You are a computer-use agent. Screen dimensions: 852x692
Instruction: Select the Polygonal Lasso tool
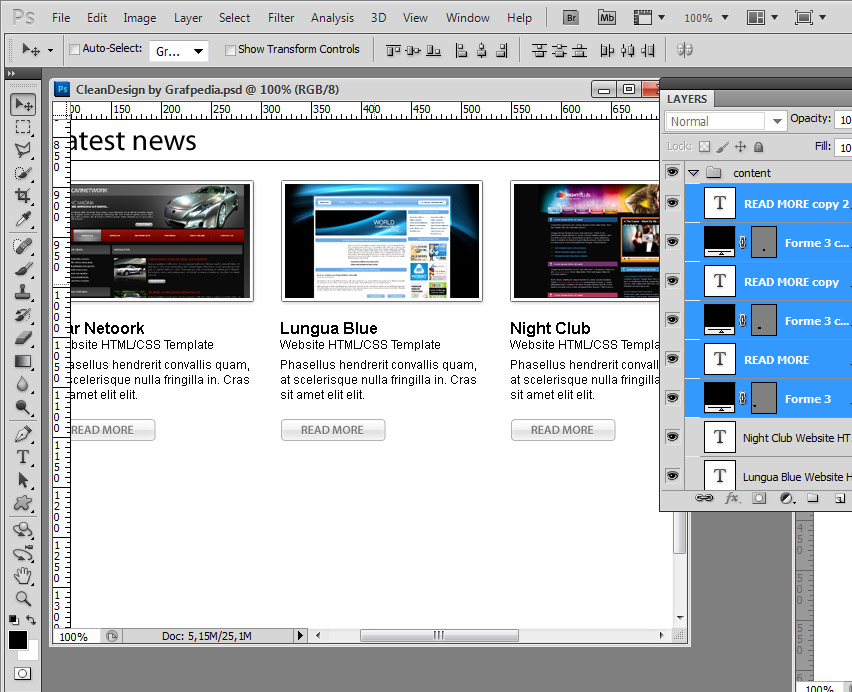(23, 150)
